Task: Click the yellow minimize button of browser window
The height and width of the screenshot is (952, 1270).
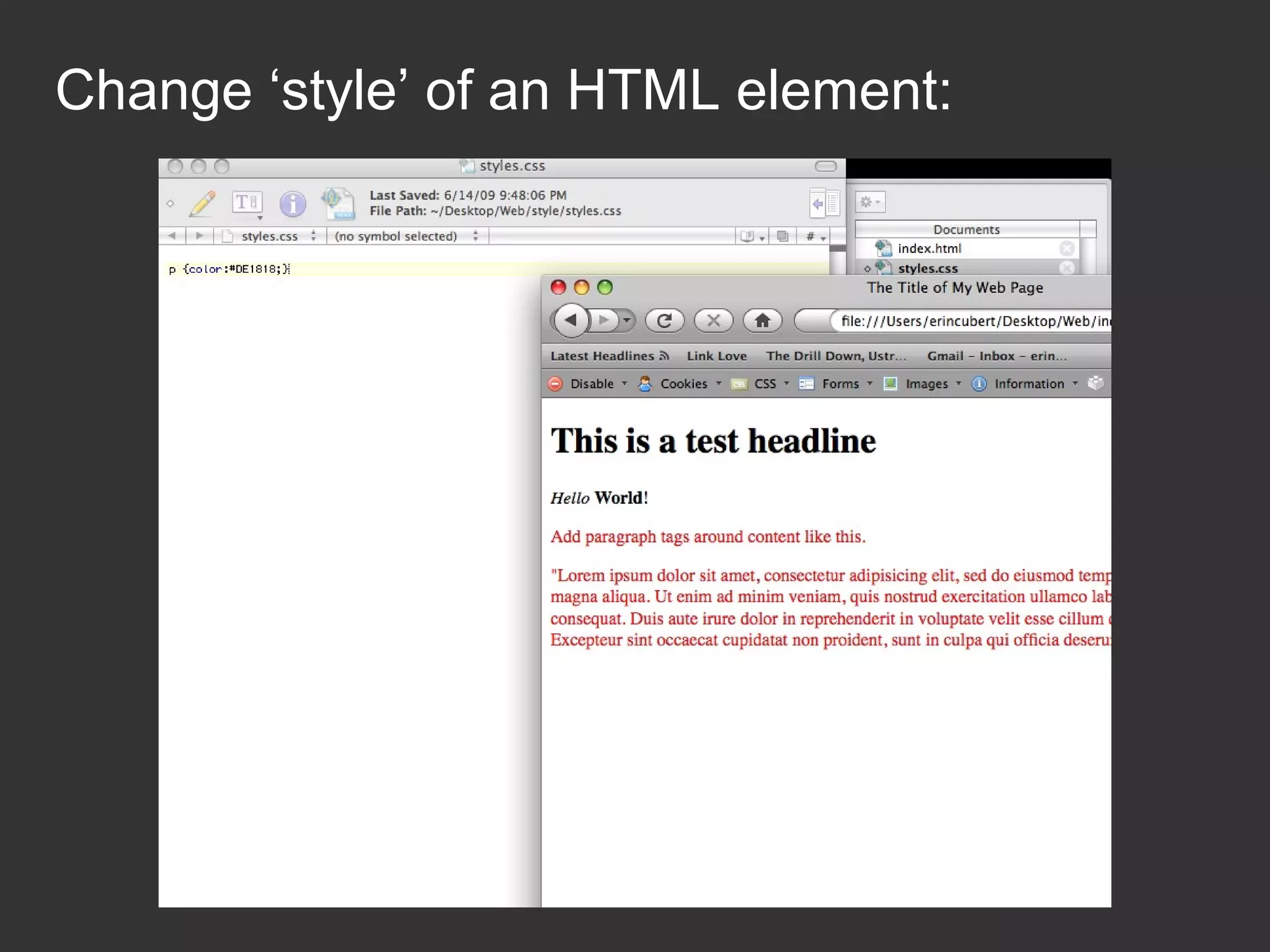Action: pyautogui.click(x=581, y=287)
